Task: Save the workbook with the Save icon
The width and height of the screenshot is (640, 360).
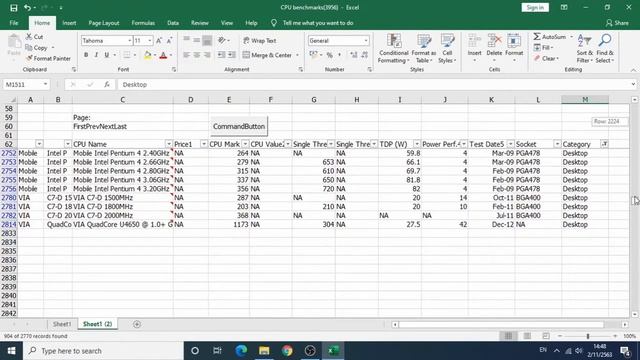Action: tap(13, 8)
